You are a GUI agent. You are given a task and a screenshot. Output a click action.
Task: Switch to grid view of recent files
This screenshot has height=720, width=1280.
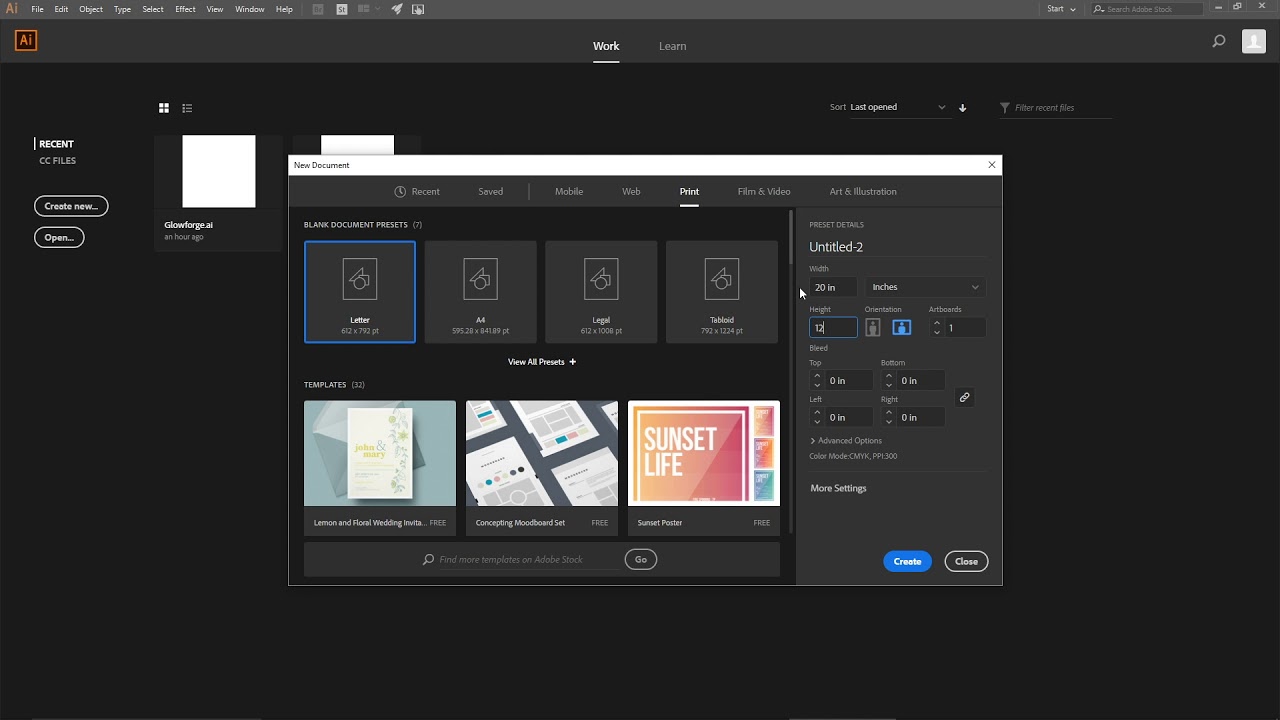[x=164, y=108]
